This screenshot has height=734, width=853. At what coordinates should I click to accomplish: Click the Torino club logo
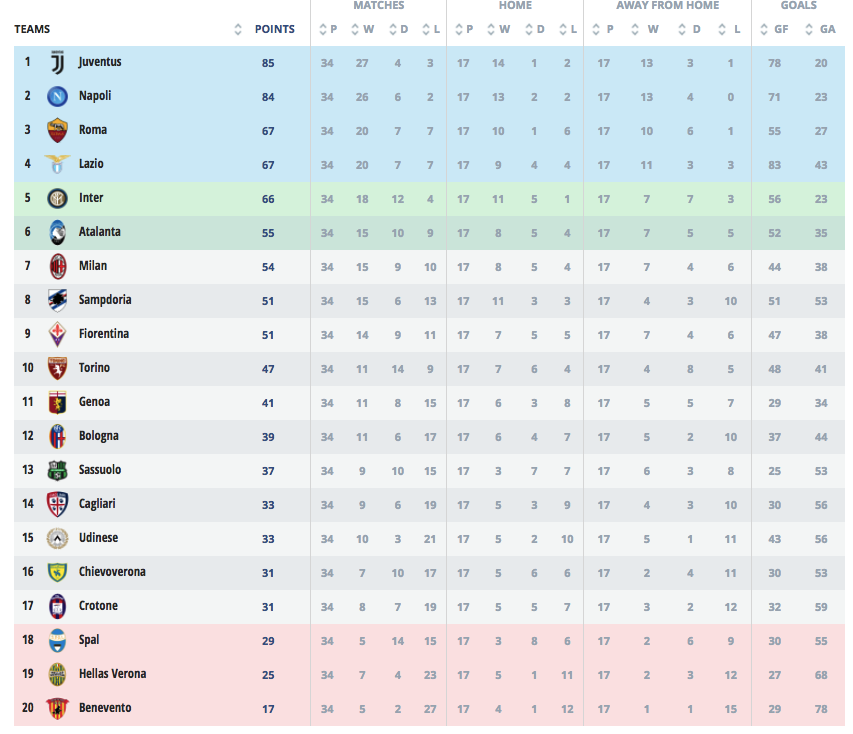click(57, 368)
